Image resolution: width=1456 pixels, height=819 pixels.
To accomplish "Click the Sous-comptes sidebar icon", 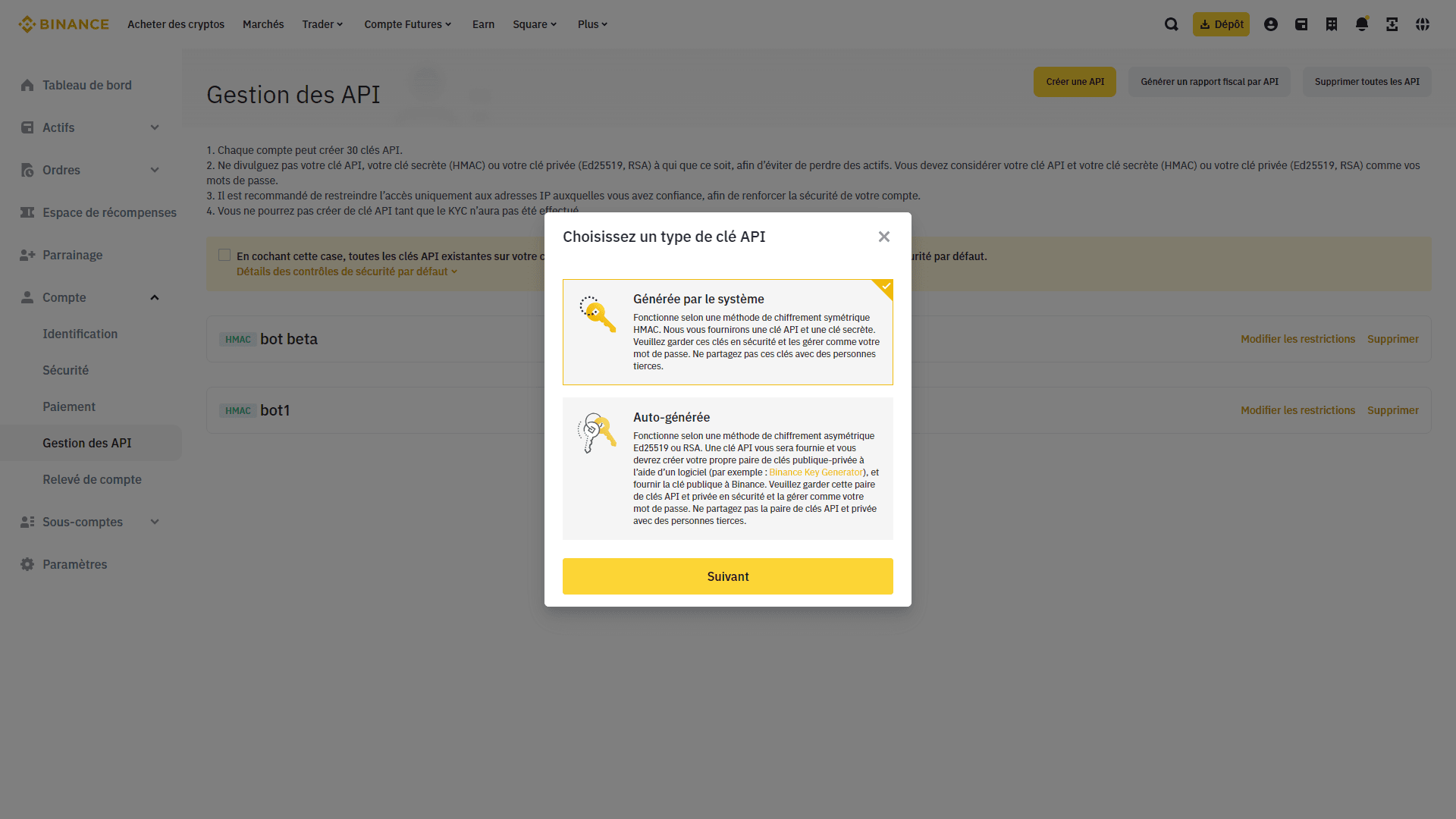I will (27, 522).
